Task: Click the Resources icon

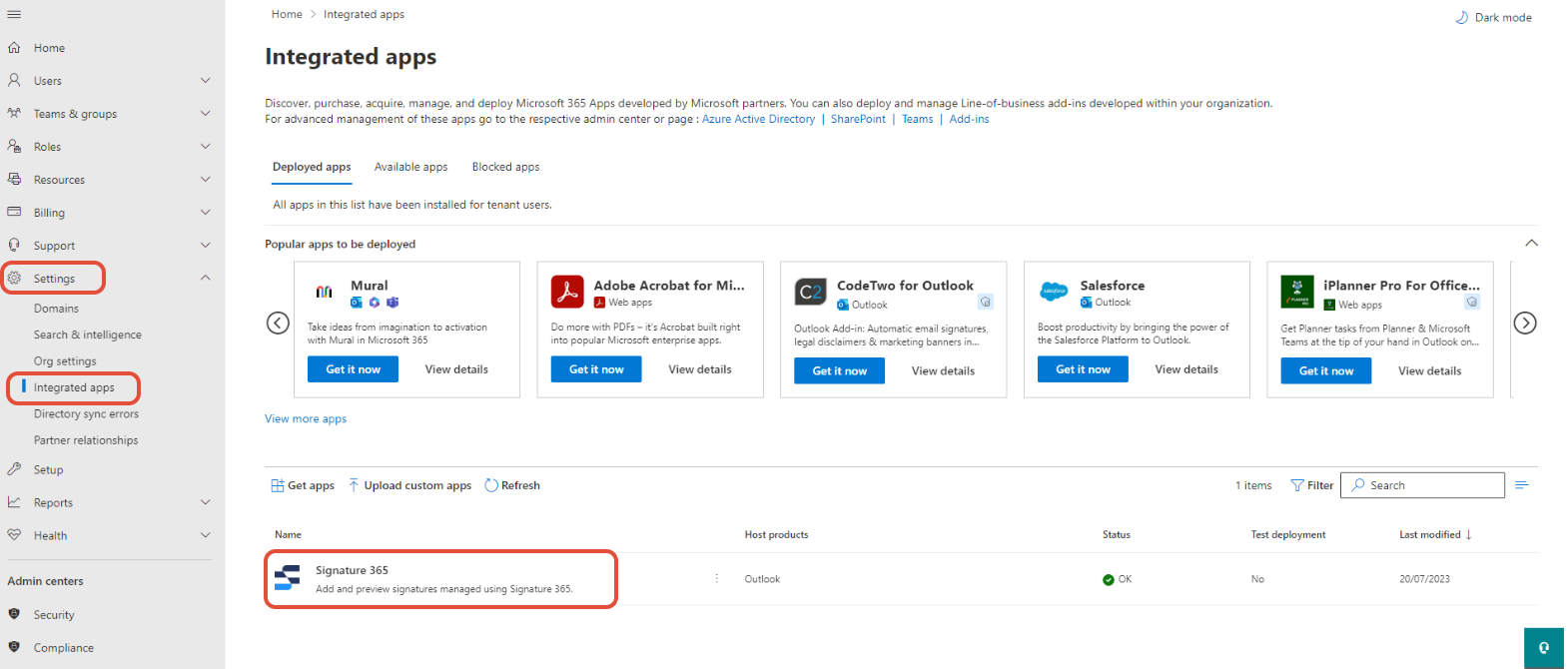Action: (14, 179)
